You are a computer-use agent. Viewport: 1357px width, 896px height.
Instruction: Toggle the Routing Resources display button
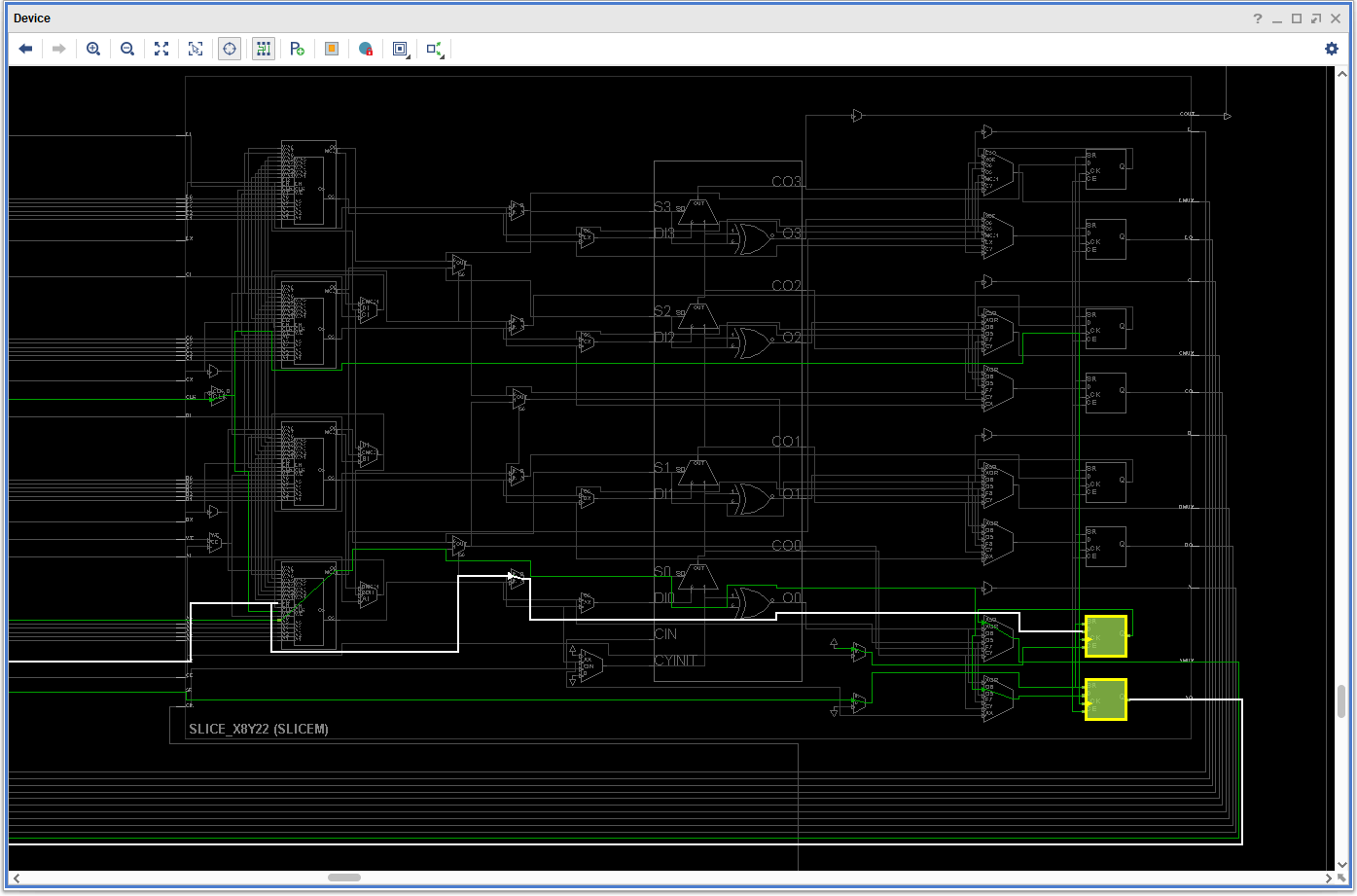point(264,49)
